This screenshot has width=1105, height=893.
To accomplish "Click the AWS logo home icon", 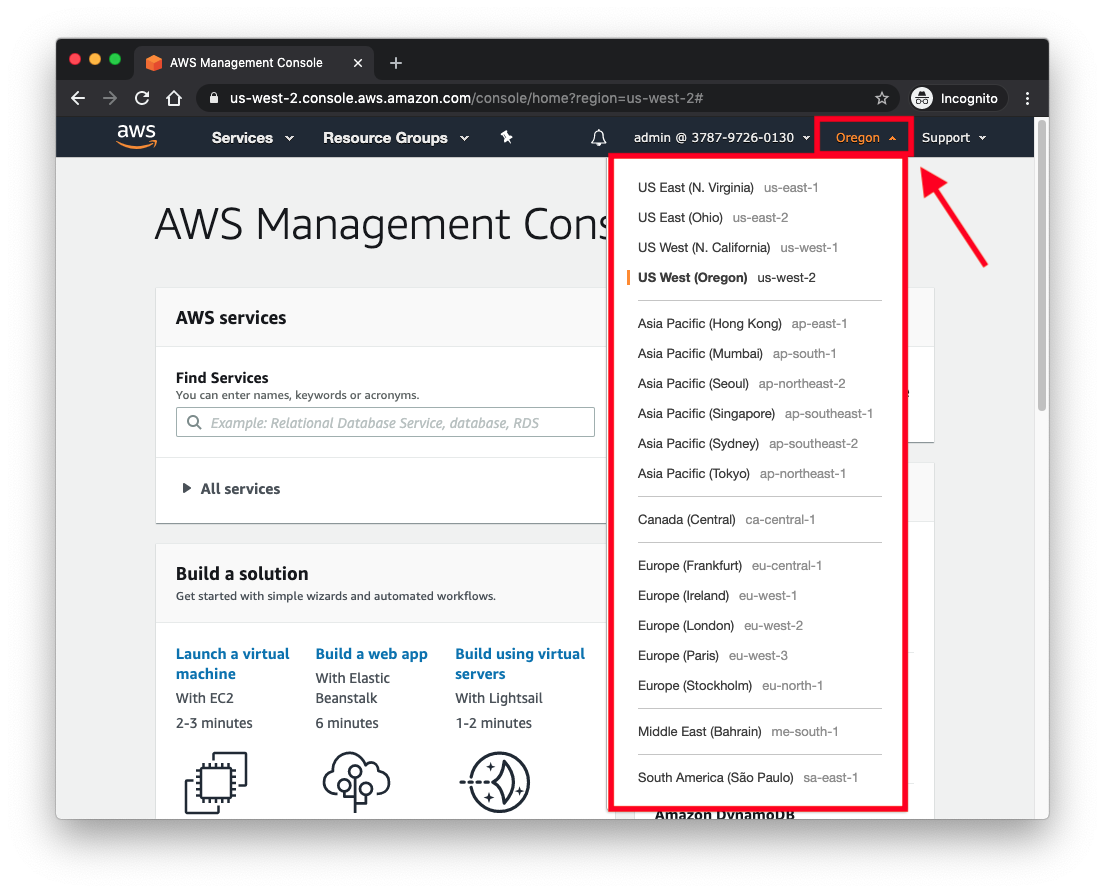I will [136, 137].
